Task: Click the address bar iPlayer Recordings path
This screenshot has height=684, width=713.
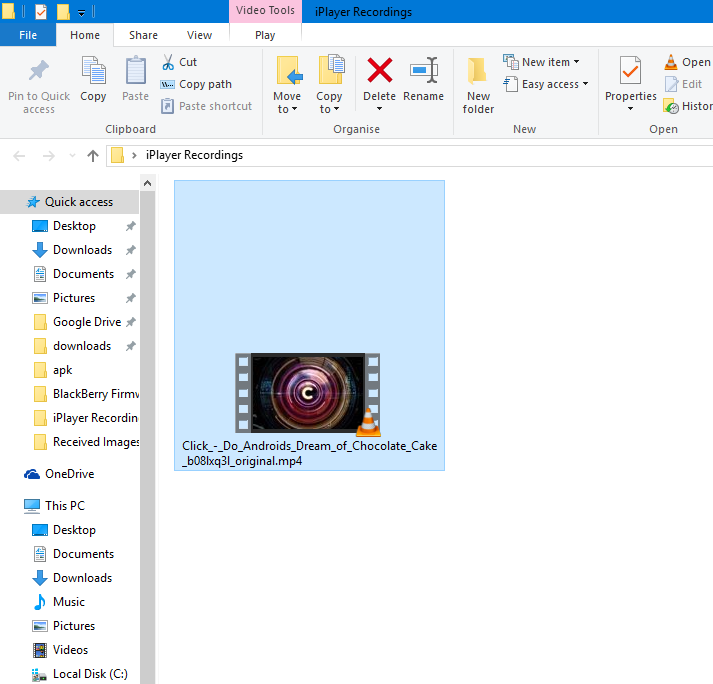Action: point(194,155)
